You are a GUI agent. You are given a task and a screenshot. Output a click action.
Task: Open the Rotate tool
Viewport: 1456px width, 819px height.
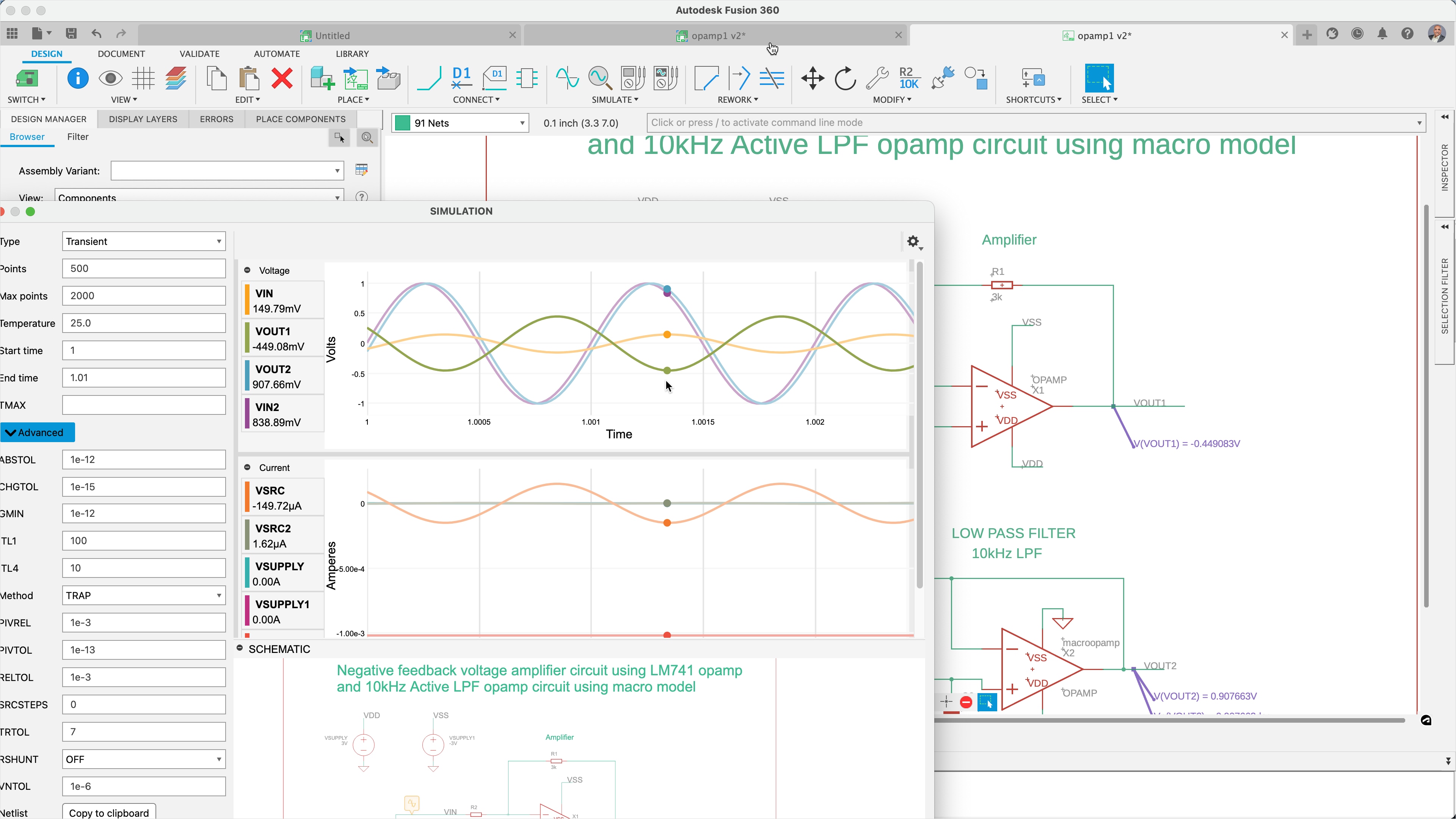click(844, 78)
